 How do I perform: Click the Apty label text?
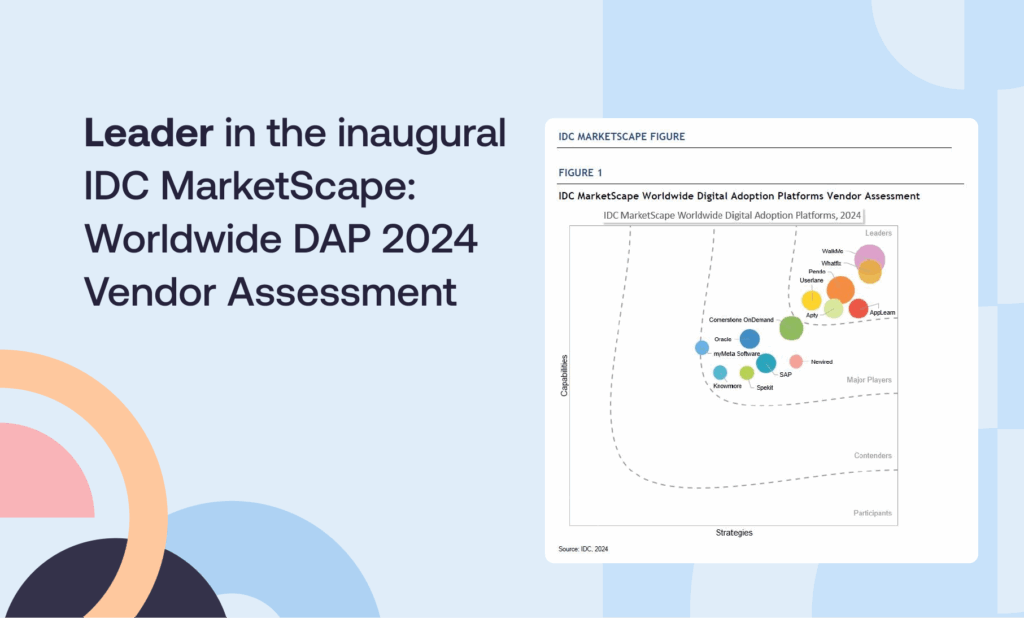[x=812, y=315]
